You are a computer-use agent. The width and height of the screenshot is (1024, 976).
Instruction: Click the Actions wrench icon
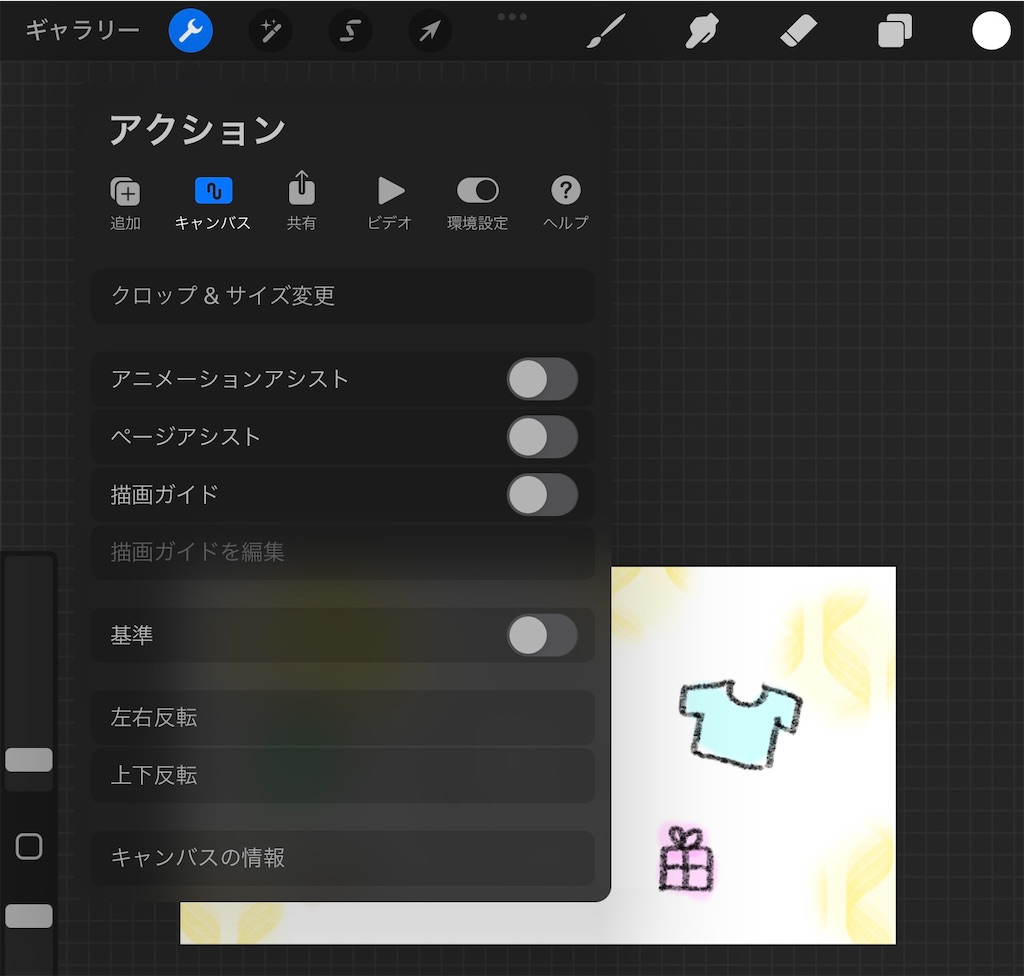pyautogui.click(x=190, y=31)
